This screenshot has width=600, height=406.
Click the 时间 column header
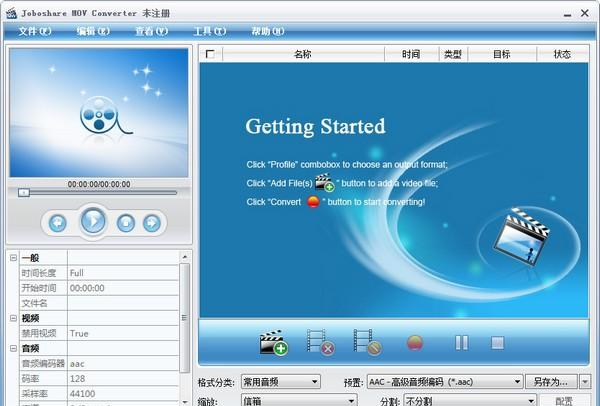click(411, 54)
